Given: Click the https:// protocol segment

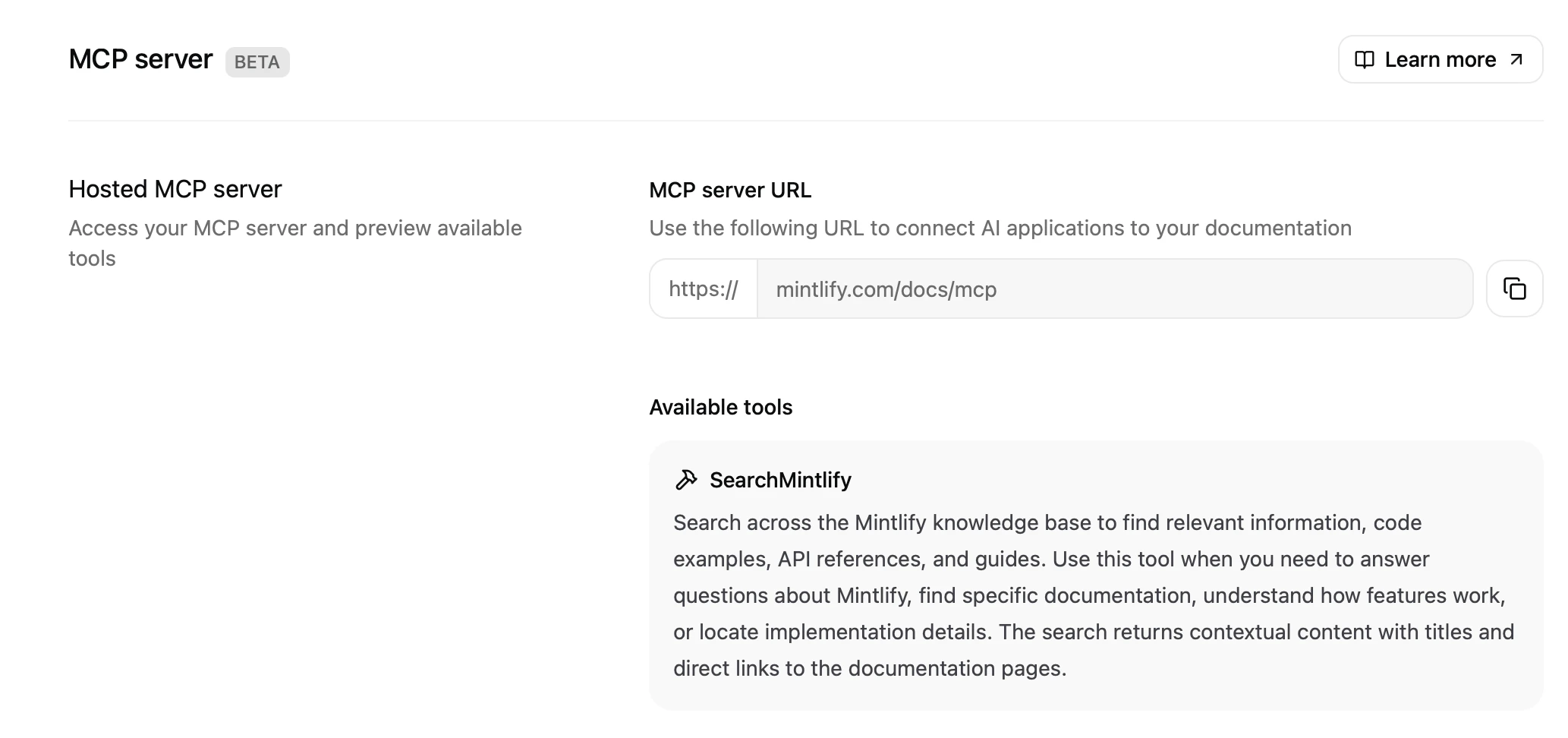Looking at the screenshot, I should click(704, 289).
